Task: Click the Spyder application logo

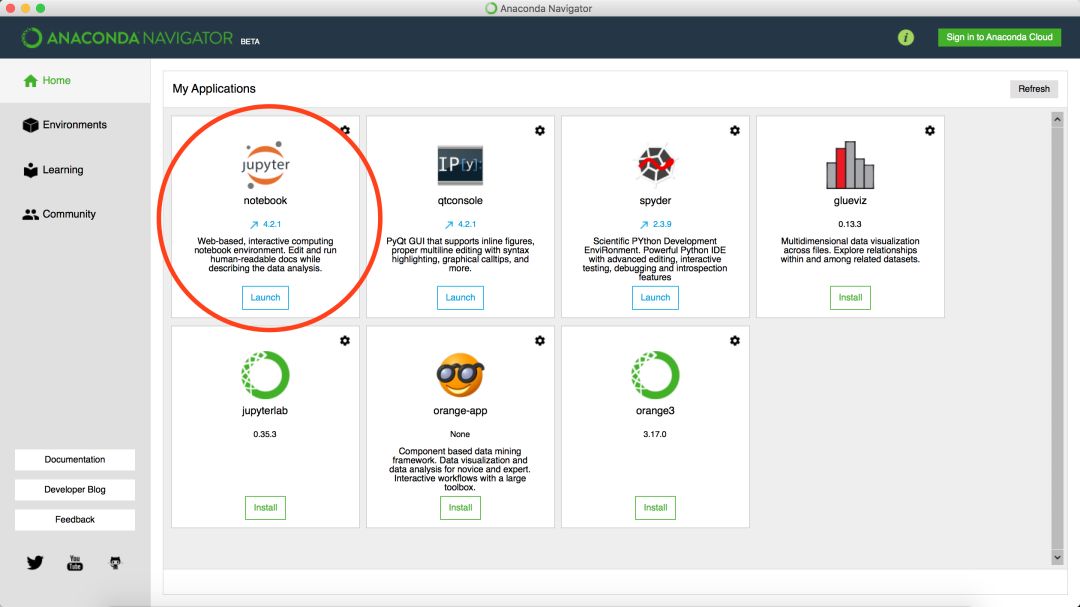Action: pos(655,164)
